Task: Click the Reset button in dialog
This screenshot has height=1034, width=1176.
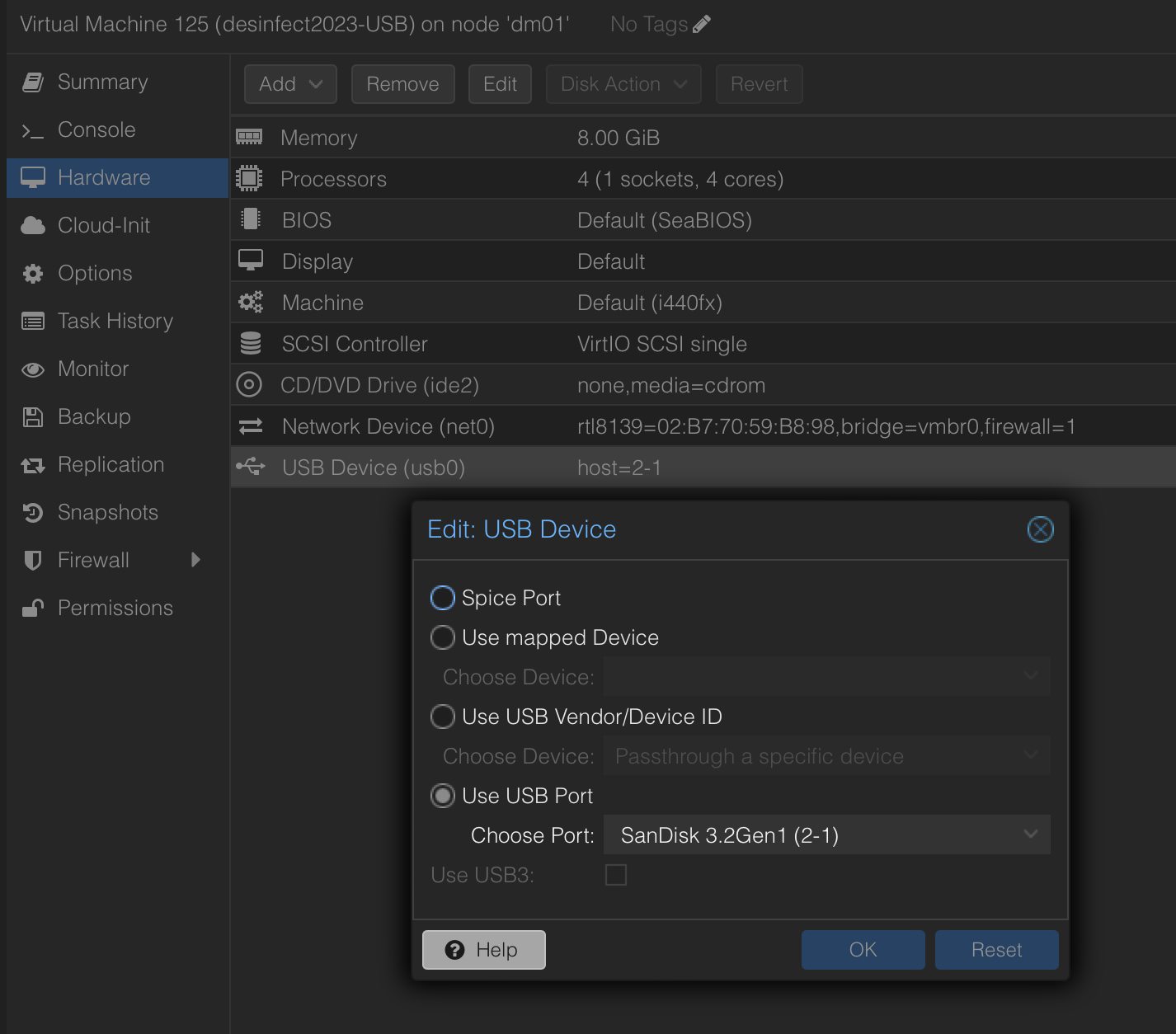Action: (x=997, y=950)
